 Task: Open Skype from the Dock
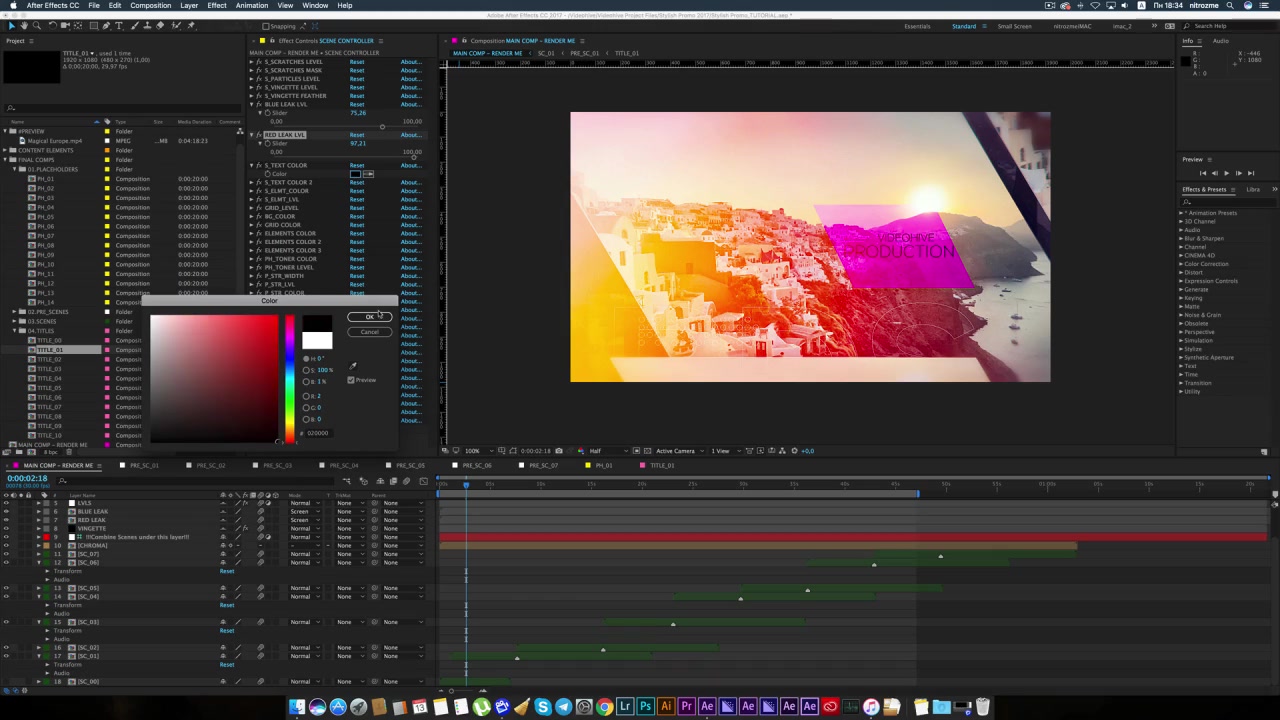(x=543, y=707)
